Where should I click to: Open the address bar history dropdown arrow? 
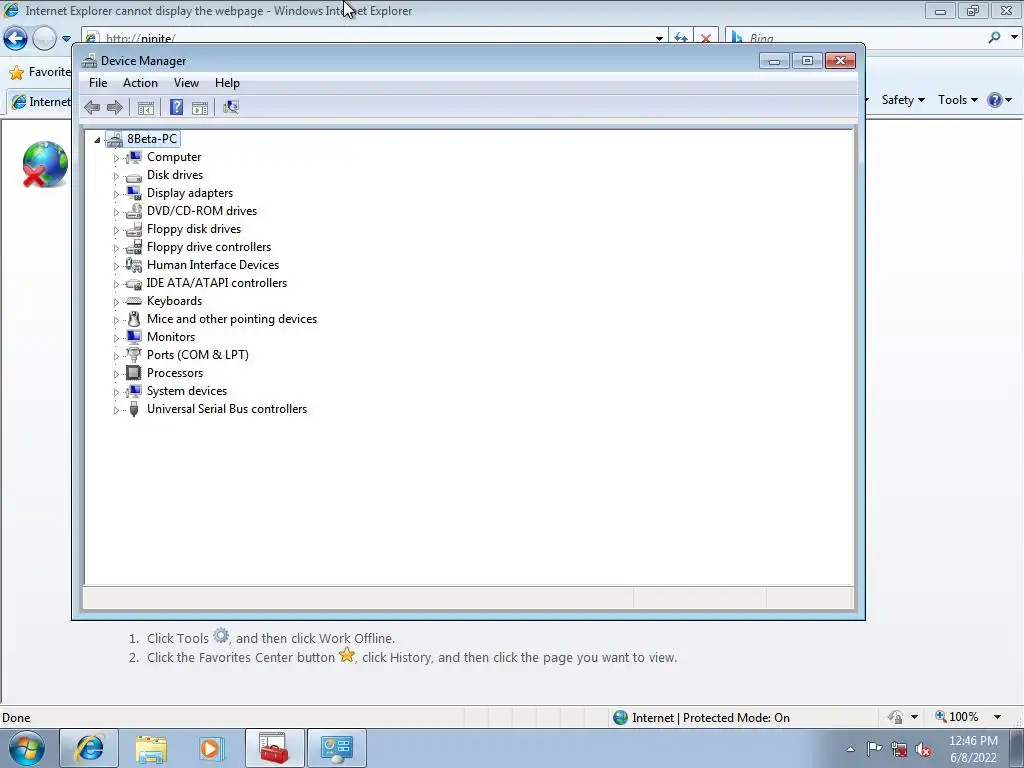659,39
